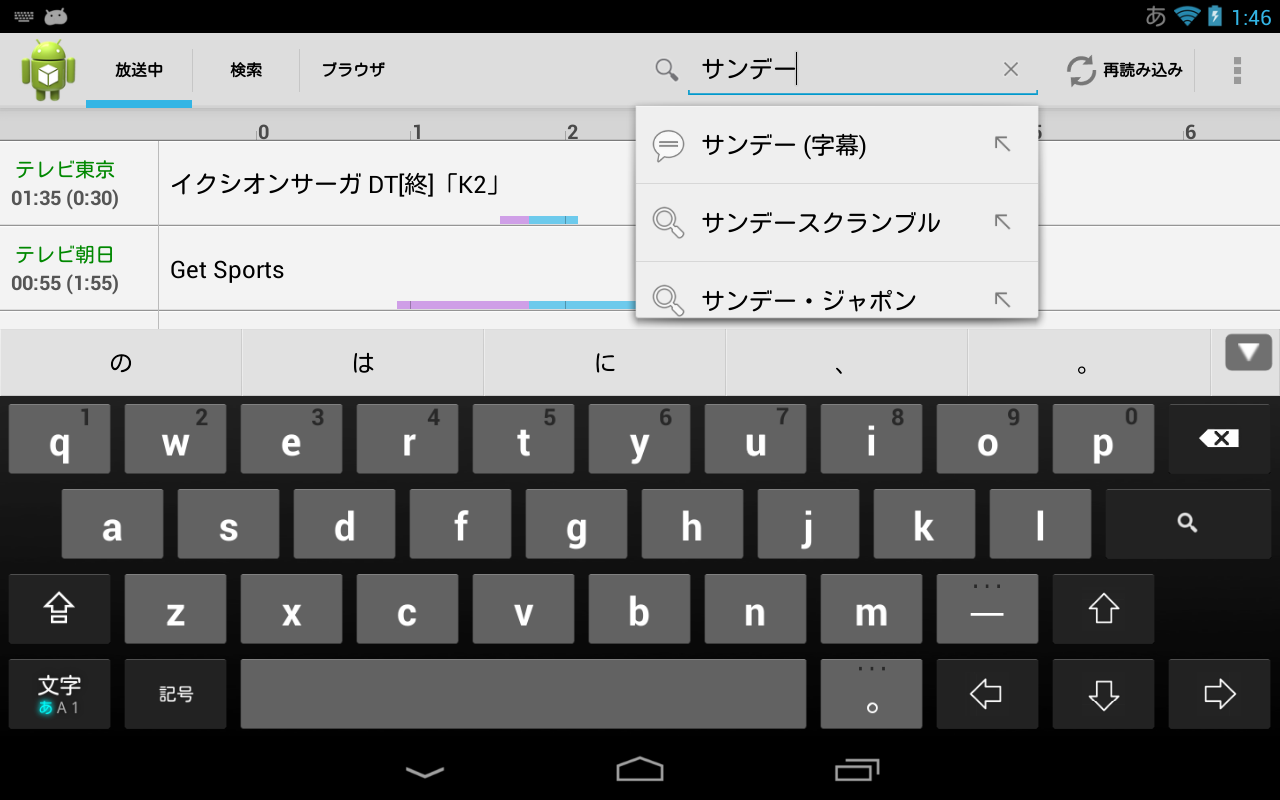
Task: Tap right shift key with up arrow
Action: [1103, 608]
